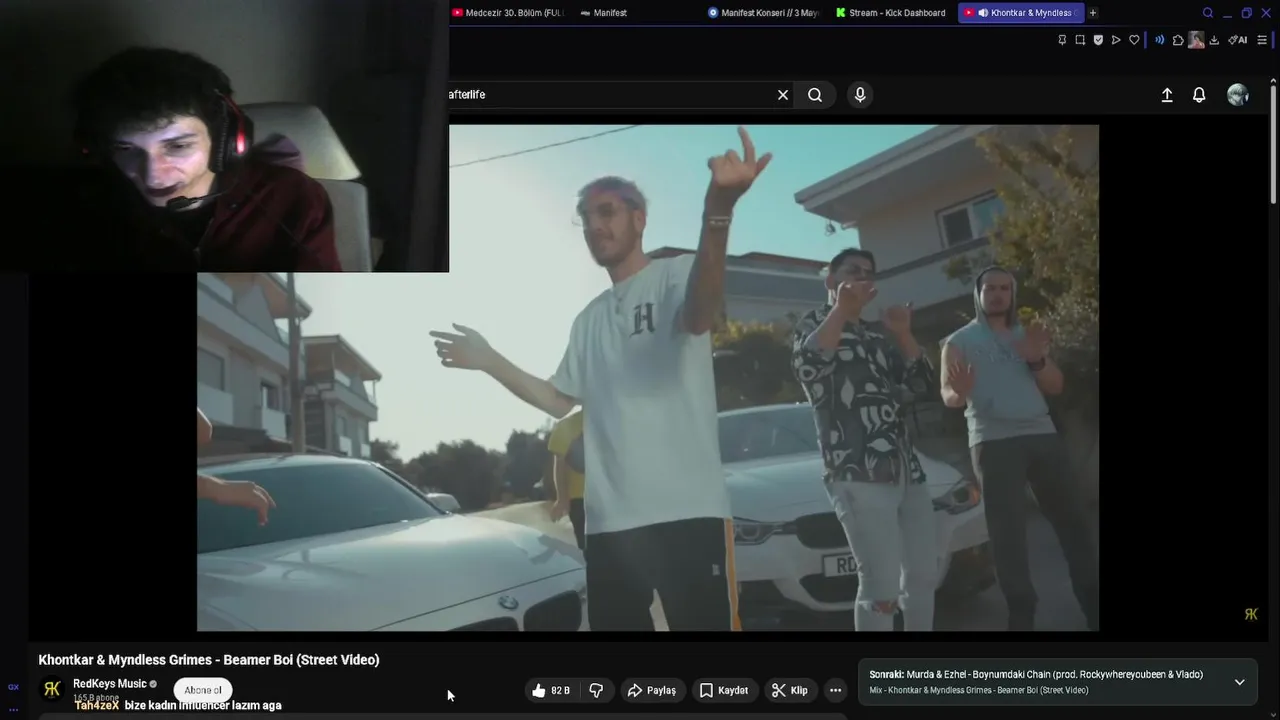Open YouTube notifications bell

point(1199,95)
